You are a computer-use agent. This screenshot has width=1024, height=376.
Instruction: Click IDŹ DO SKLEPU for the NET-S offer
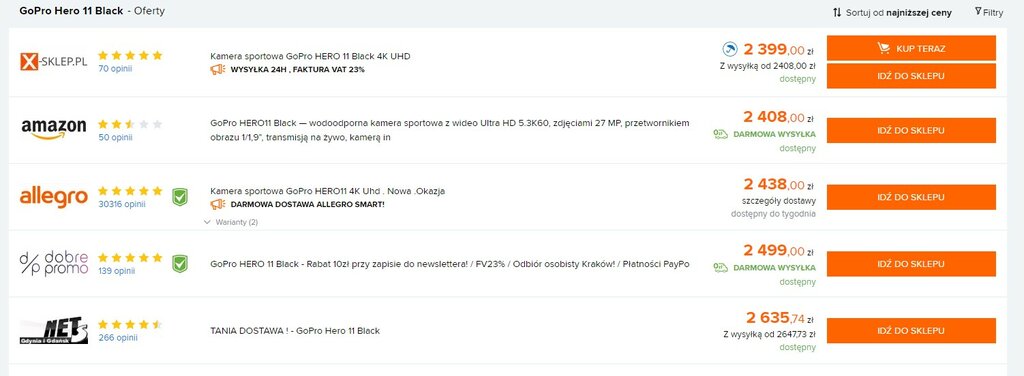[911, 330]
